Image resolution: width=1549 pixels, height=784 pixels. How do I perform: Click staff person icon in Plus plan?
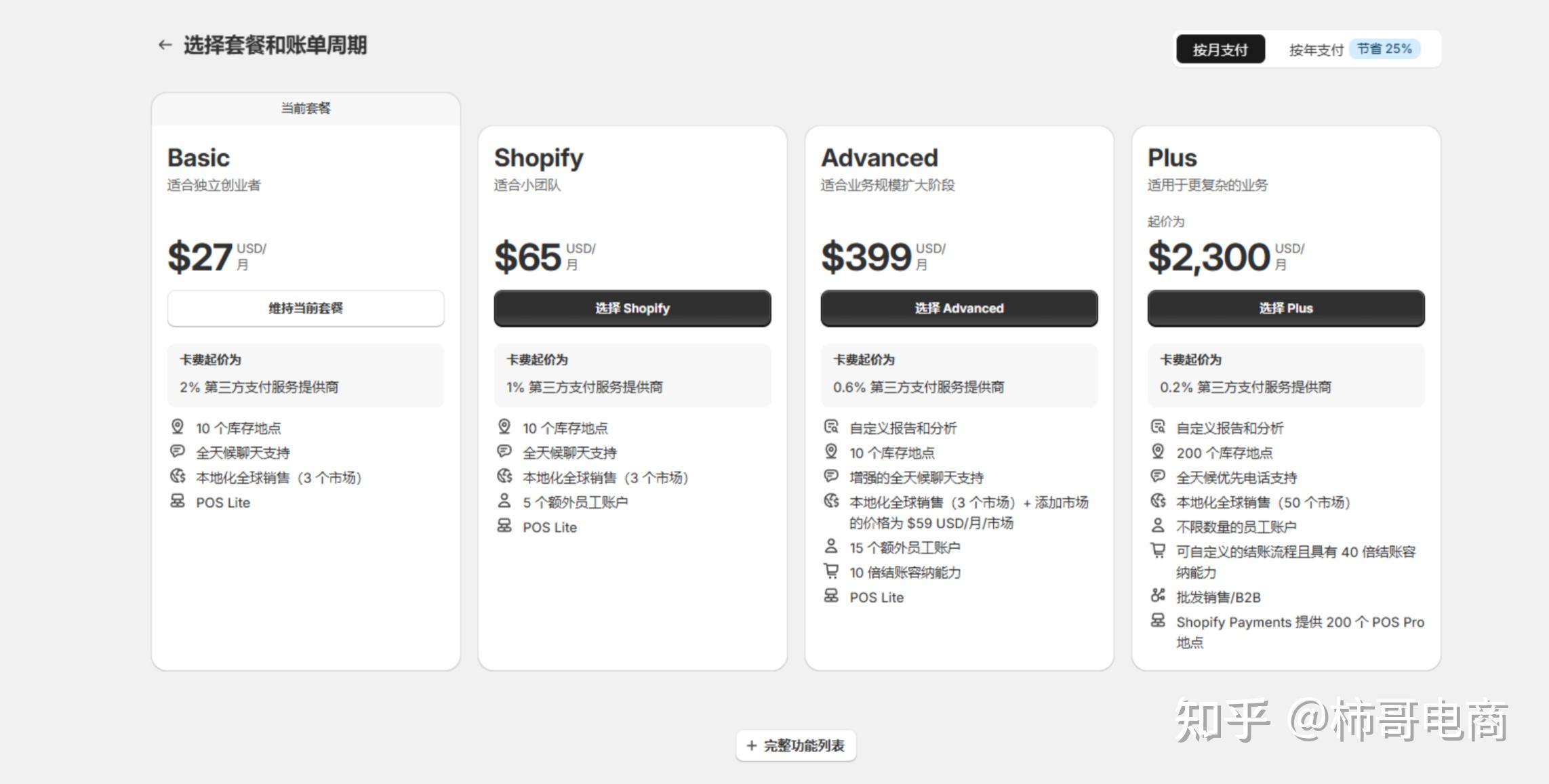(x=1158, y=525)
